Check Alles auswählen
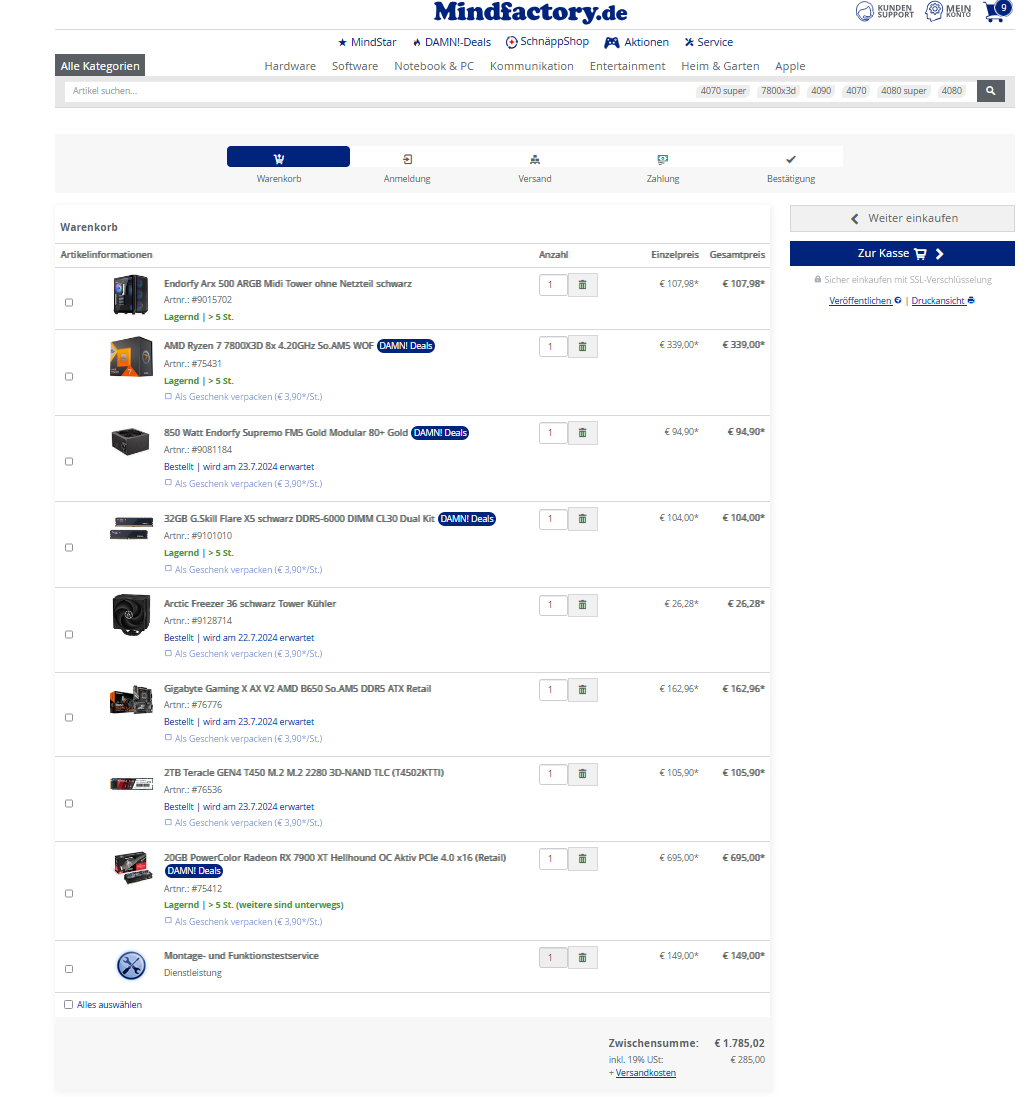 click(x=69, y=1005)
